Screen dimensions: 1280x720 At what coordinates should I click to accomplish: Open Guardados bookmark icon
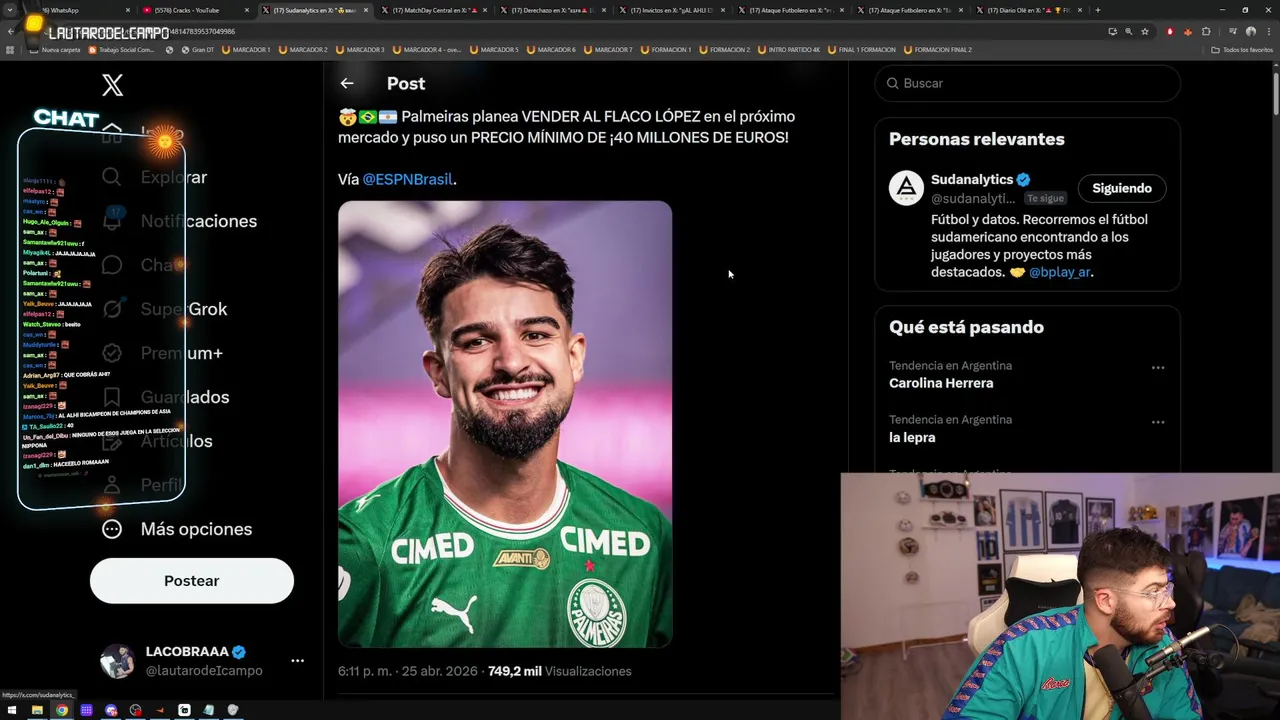112,397
